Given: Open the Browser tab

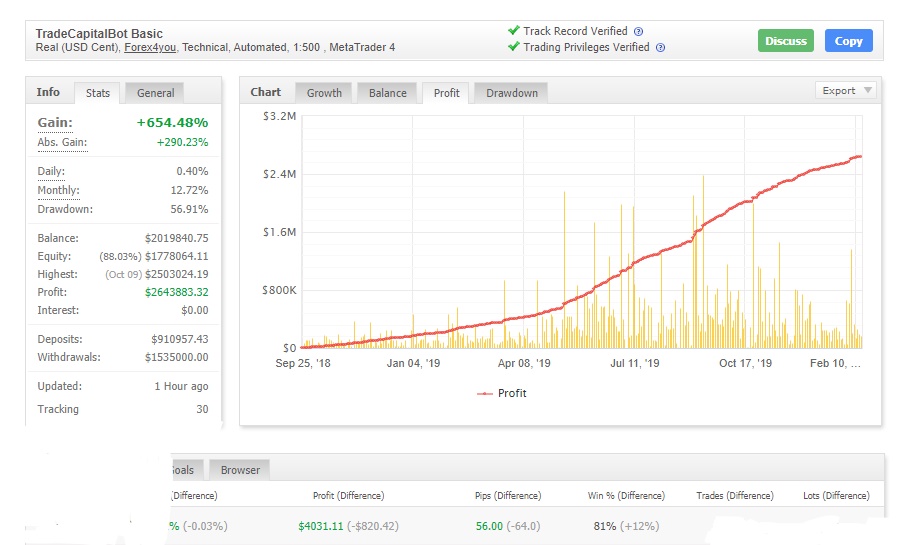Looking at the screenshot, I should pyautogui.click(x=240, y=470).
